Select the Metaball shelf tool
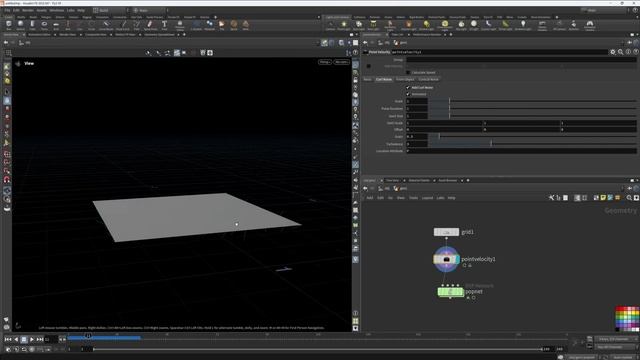Image resolution: width=640 pixels, height=360 pixels. tap(209, 25)
